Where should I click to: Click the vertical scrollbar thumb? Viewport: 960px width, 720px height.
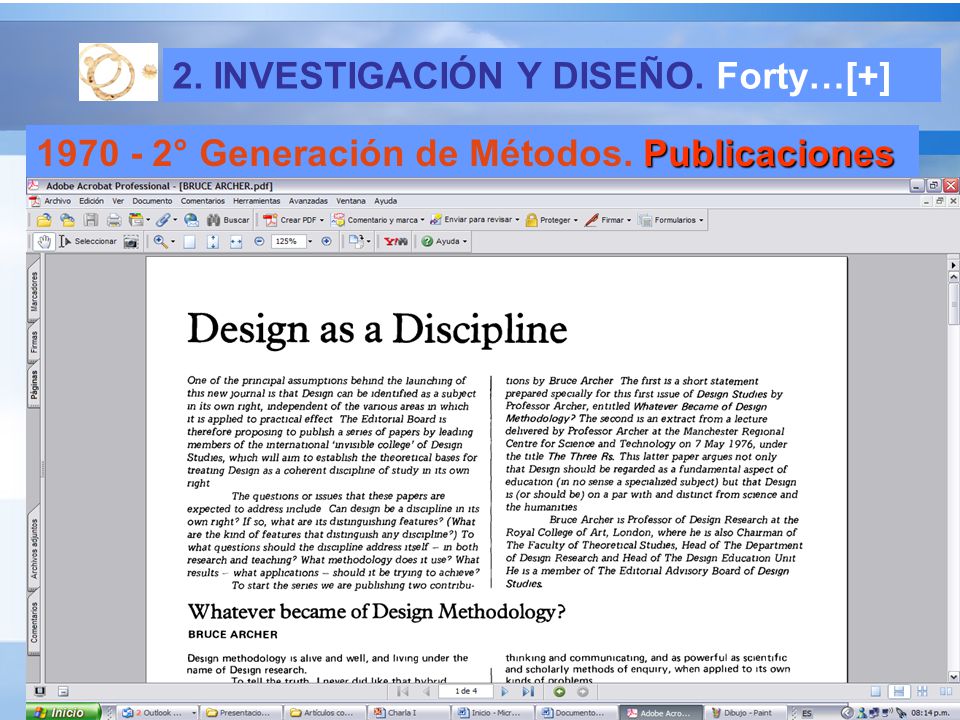[x=953, y=303]
